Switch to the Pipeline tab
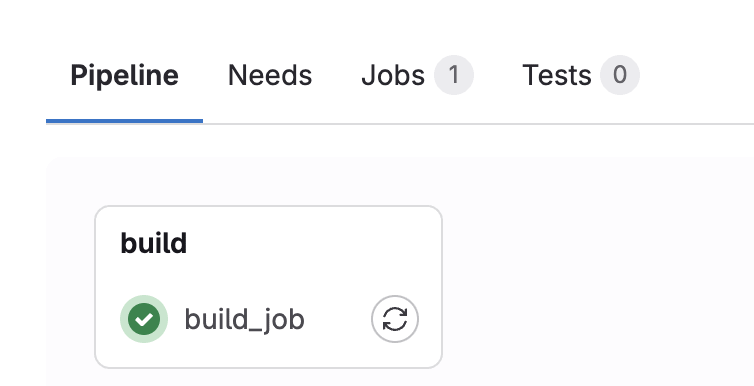754x386 pixels. tap(125, 75)
